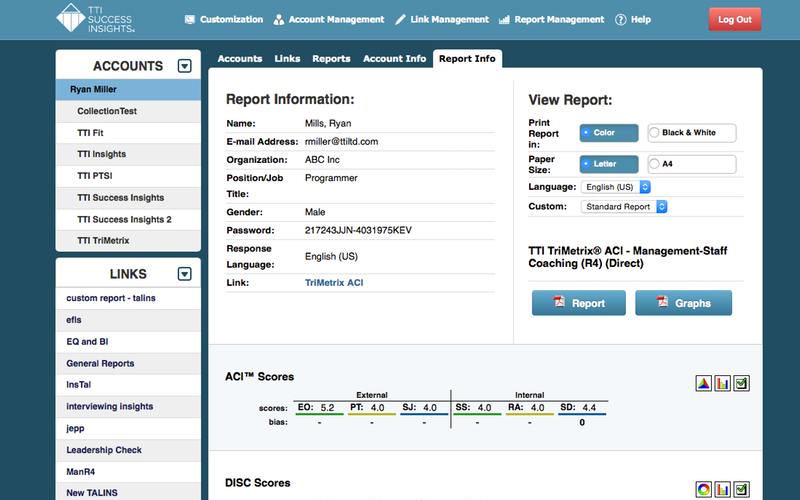Viewport: 800px width, 500px height.
Task: Click the PDF icon on Report button
Action: (x=559, y=302)
